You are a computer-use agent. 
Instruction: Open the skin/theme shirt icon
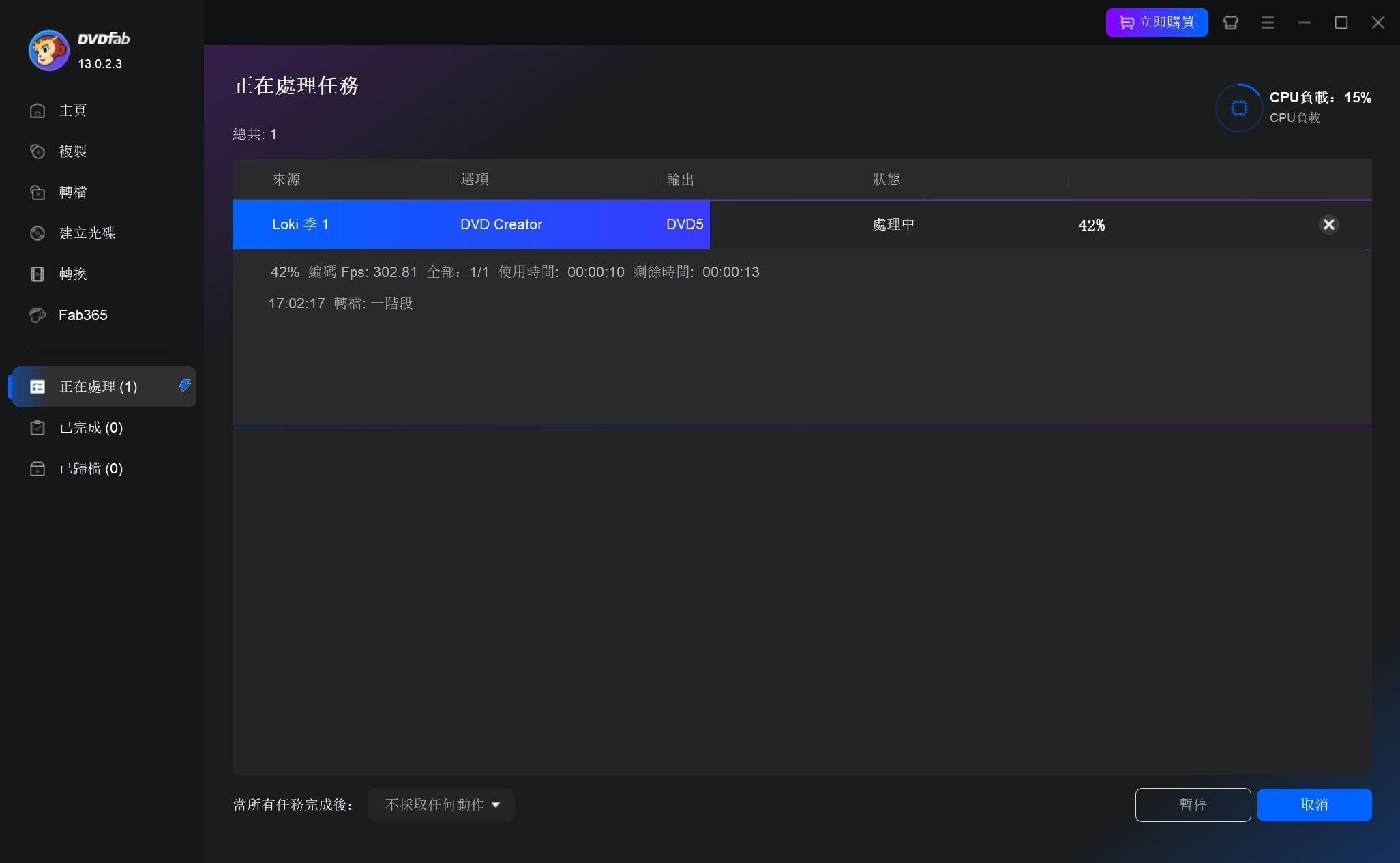point(1230,23)
